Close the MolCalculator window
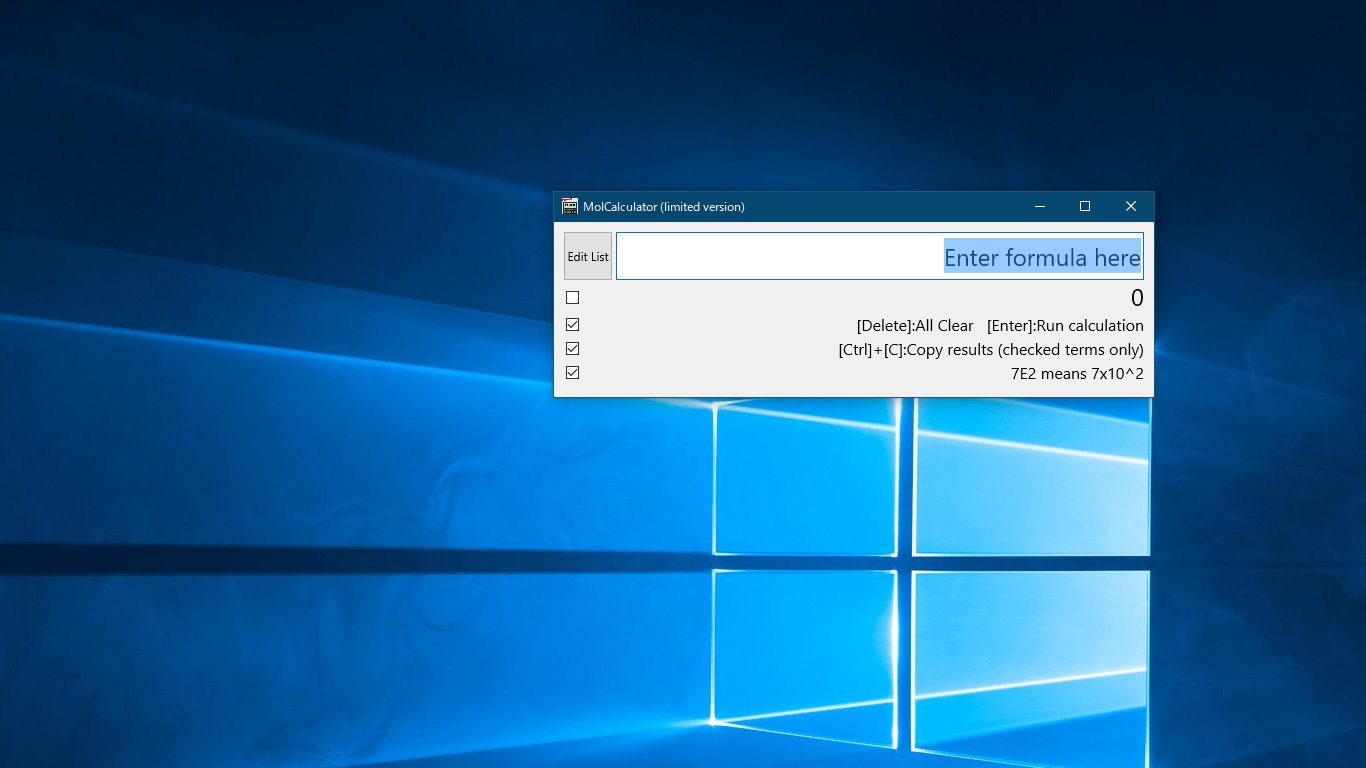Screen dimensions: 1366x768 click(x=1131, y=206)
